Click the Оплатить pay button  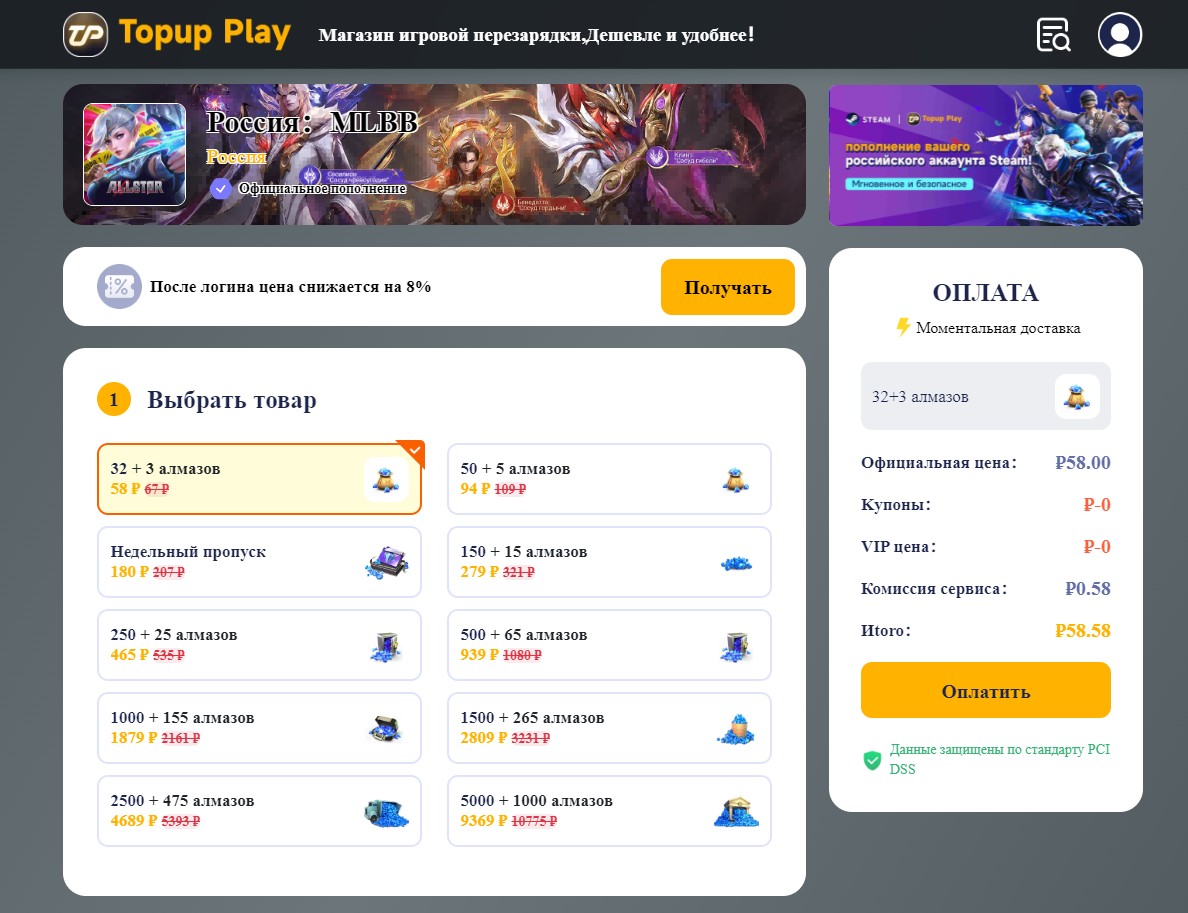(x=986, y=690)
